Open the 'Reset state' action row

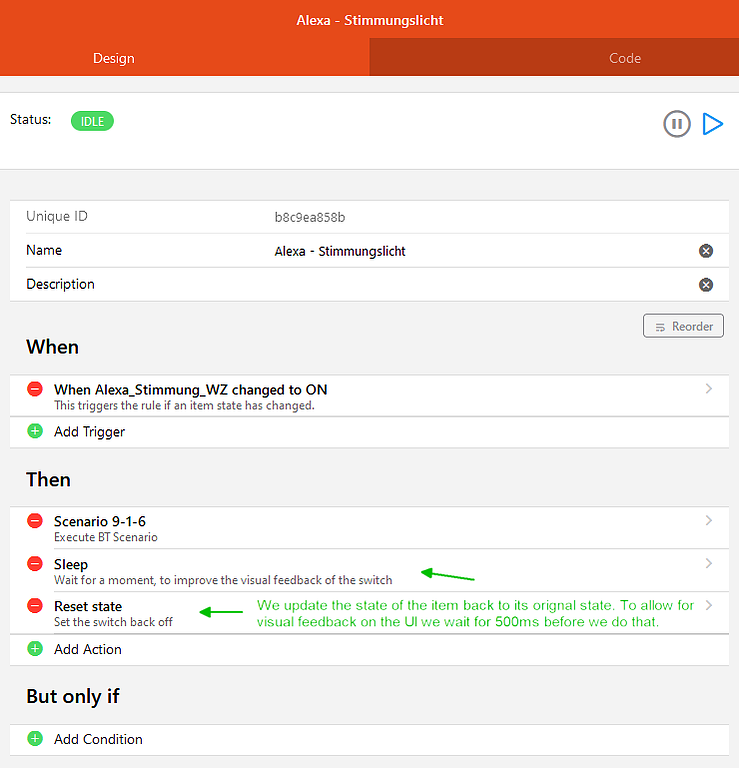coord(369,613)
